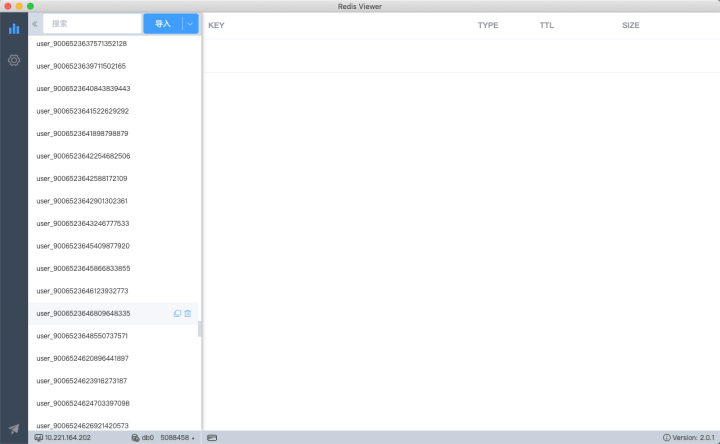Click Version: 2.0.1 label
This screenshot has height=444, width=720.
coord(693,438)
